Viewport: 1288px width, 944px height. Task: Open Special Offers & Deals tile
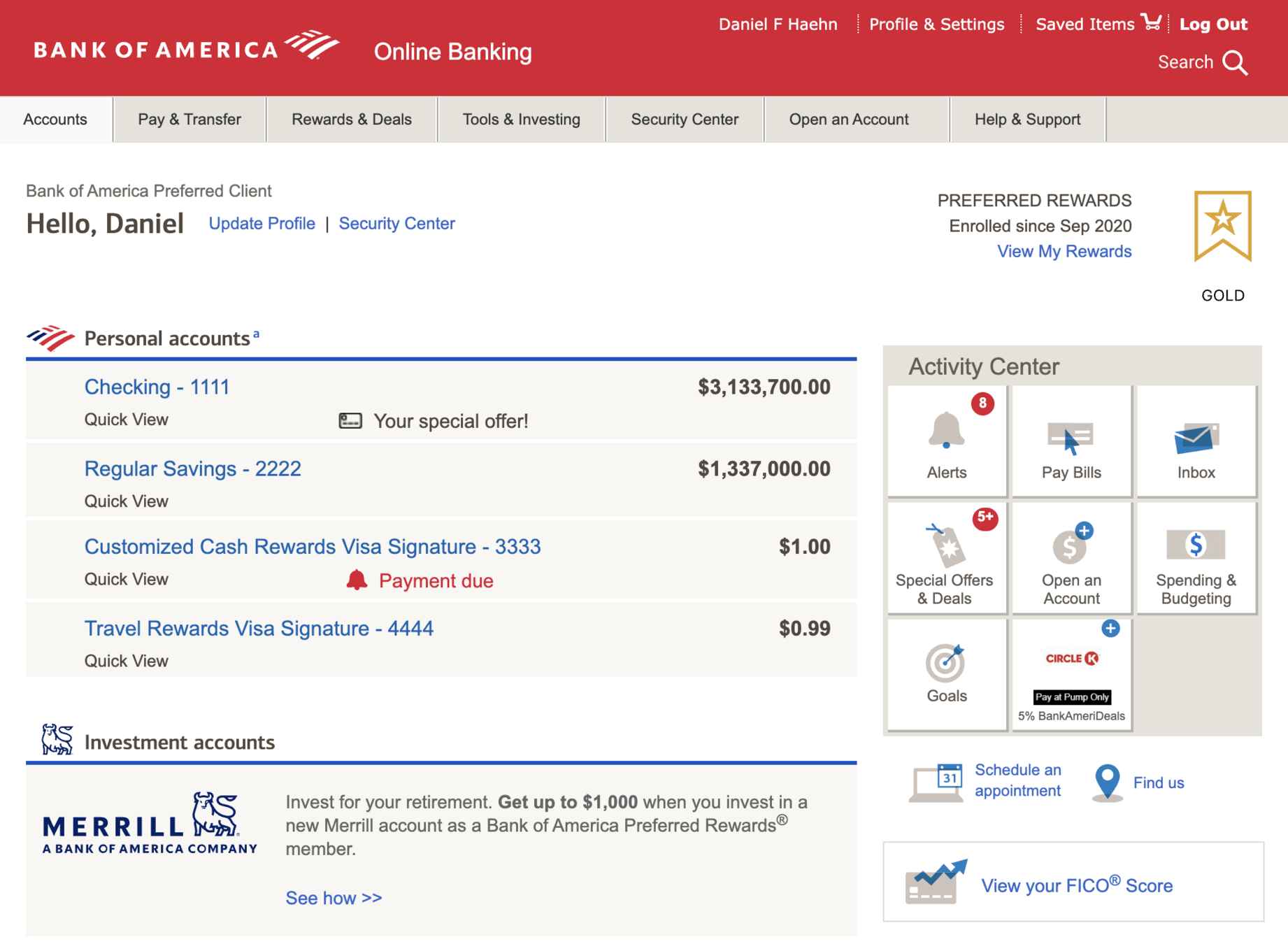click(947, 558)
